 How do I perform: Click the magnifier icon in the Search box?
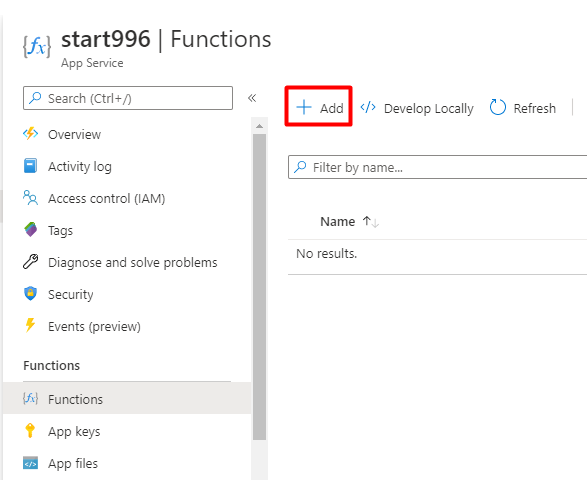coord(35,98)
